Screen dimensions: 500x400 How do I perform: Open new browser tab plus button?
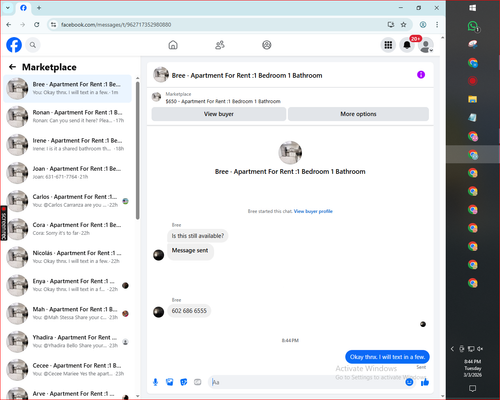coord(39,8)
